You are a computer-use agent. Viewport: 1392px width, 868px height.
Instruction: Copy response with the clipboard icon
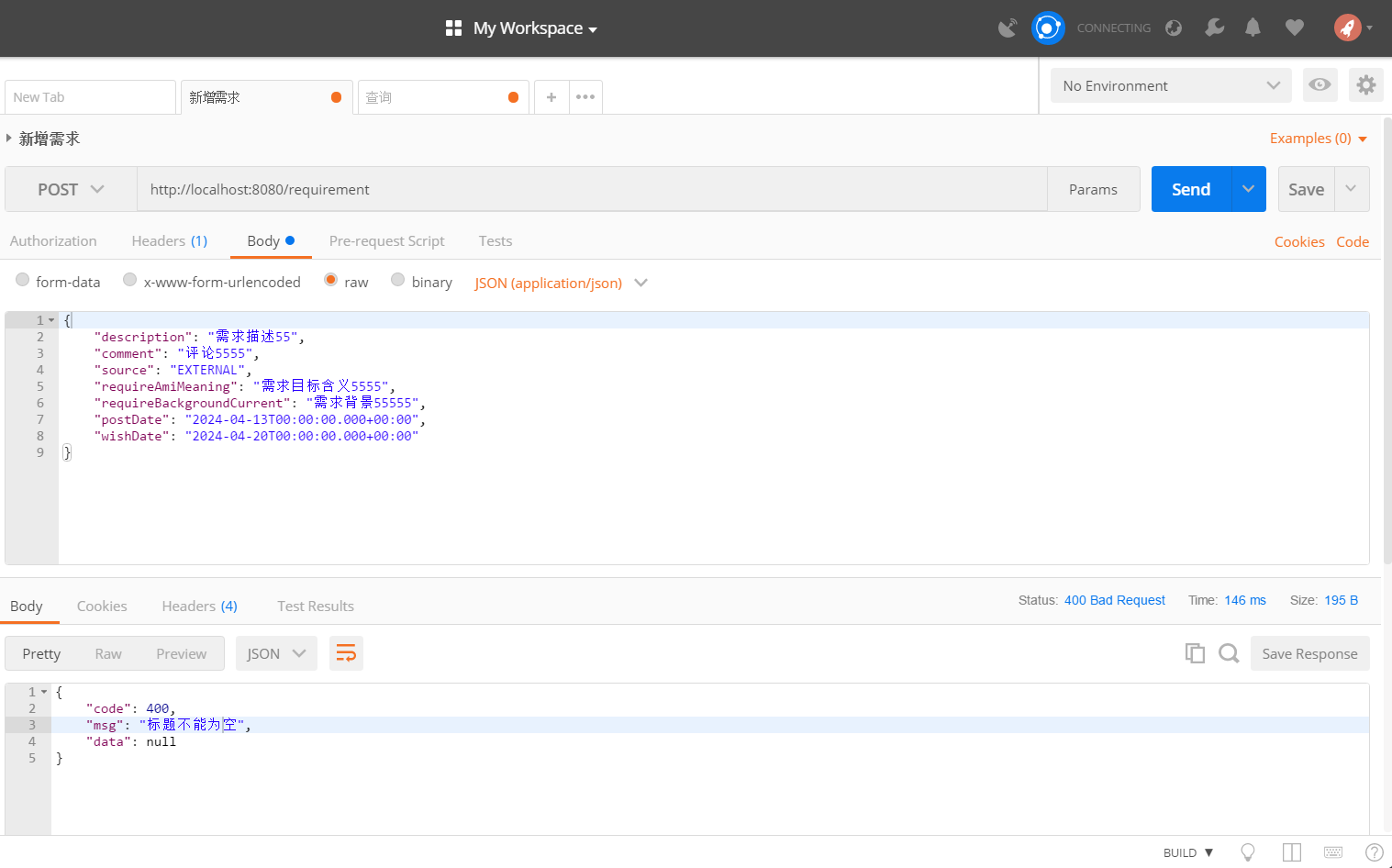point(1194,653)
